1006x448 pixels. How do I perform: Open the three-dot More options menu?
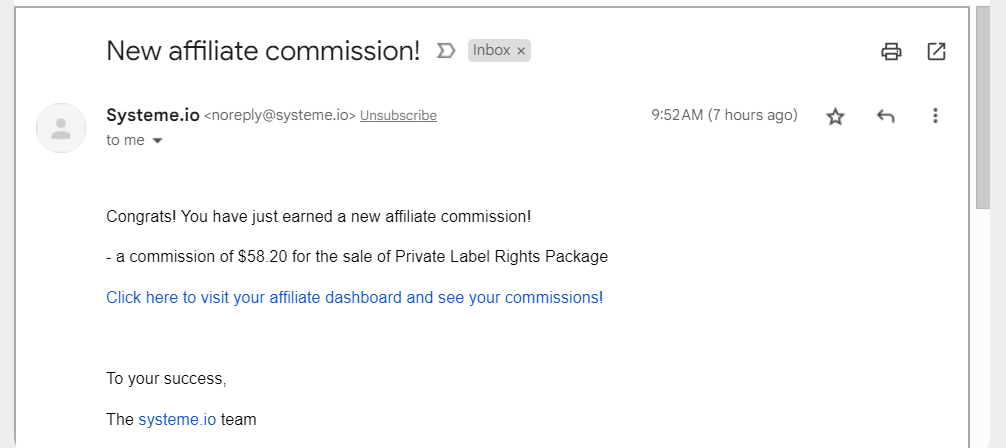935,116
